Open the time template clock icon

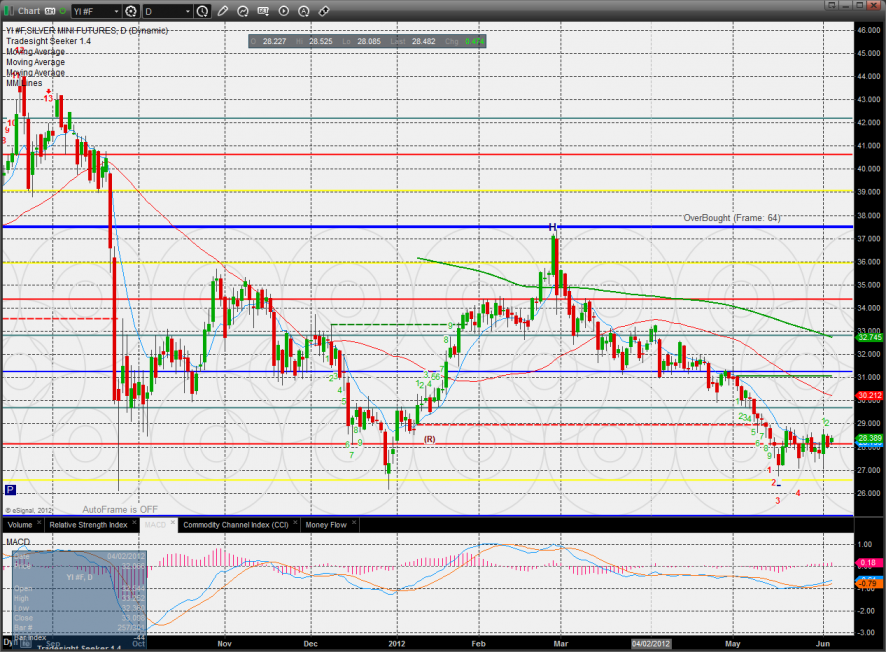pos(202,11)
